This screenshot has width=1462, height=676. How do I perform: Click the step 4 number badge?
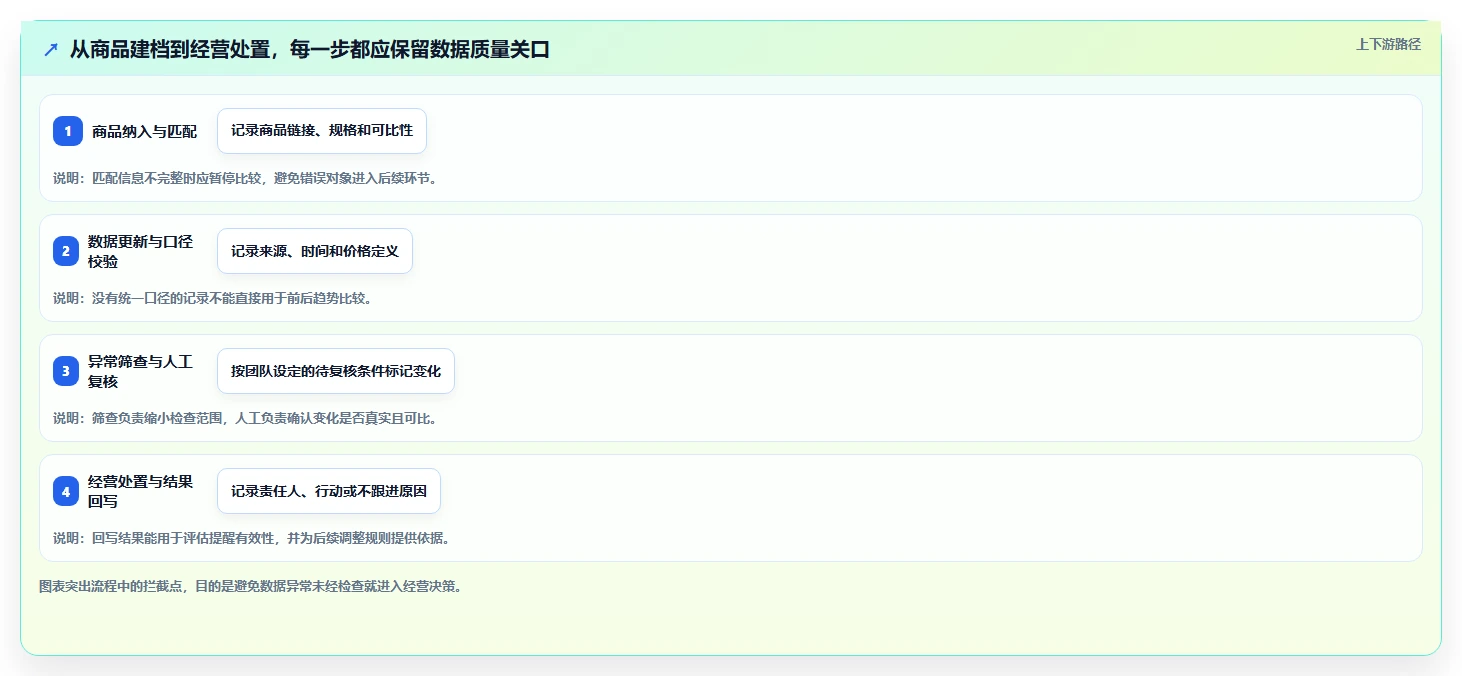click(66, 491)
